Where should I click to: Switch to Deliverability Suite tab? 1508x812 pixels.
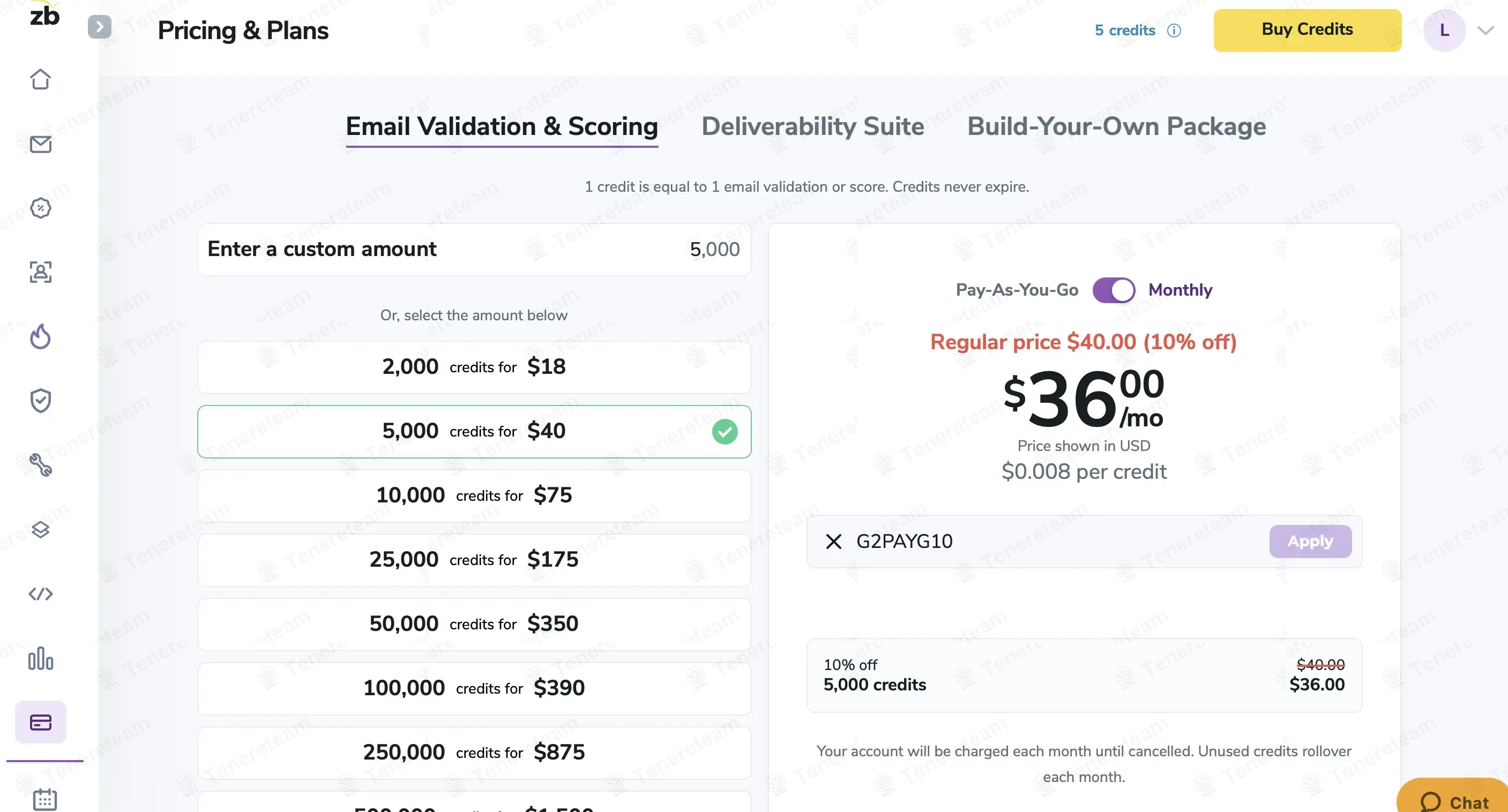pyautogui.click(x=812, y=126)
